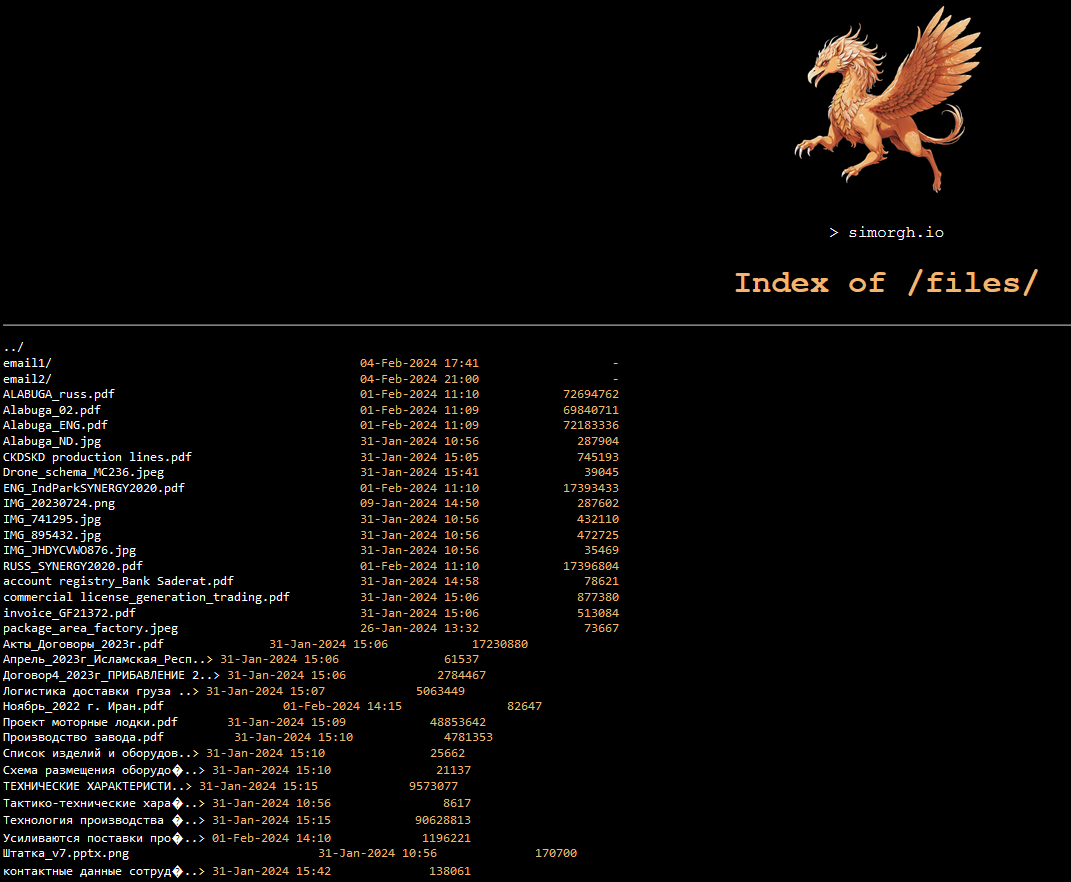Open the email1/ folder
The image size is (1071, 882).
tap(27, 363)
